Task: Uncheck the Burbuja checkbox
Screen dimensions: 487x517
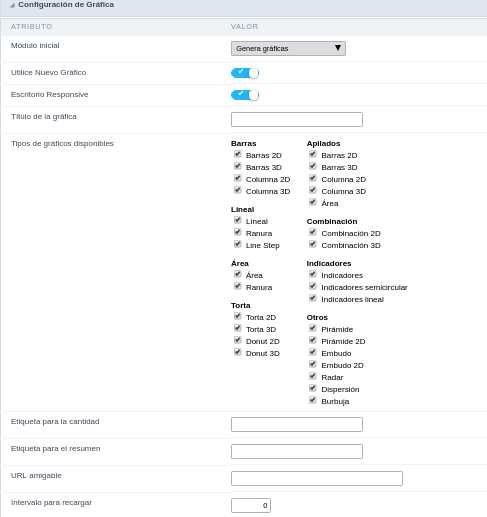Action: coord(312,400)
